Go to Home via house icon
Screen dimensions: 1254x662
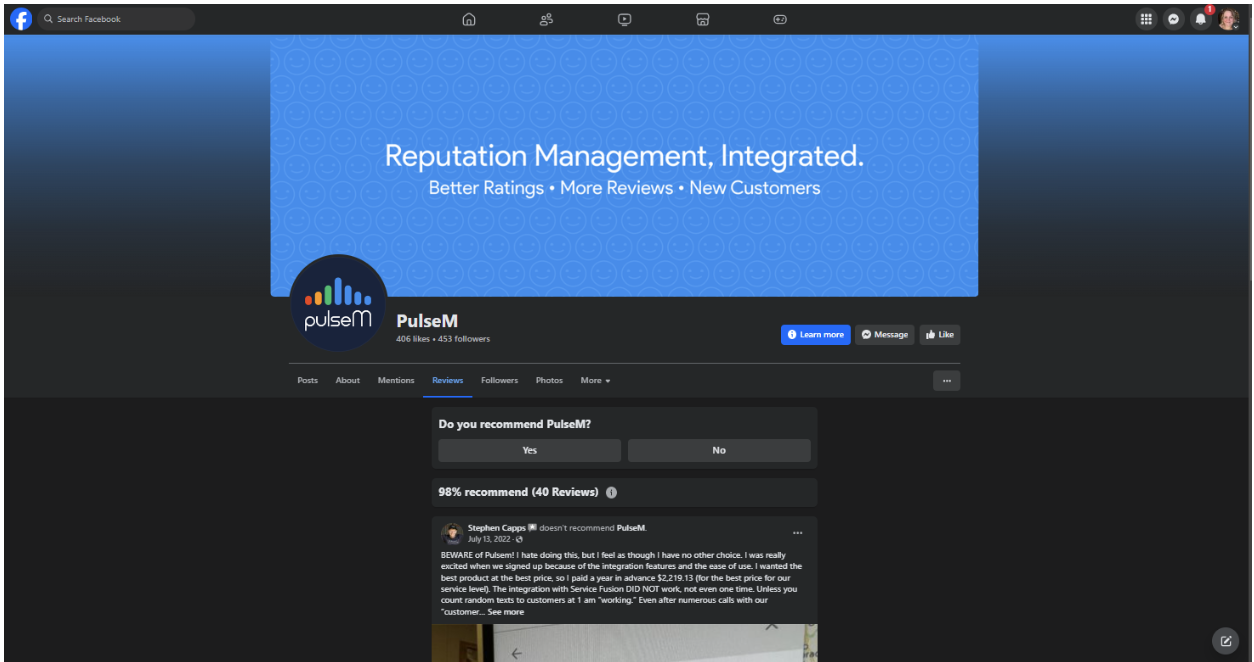(469, 19)
